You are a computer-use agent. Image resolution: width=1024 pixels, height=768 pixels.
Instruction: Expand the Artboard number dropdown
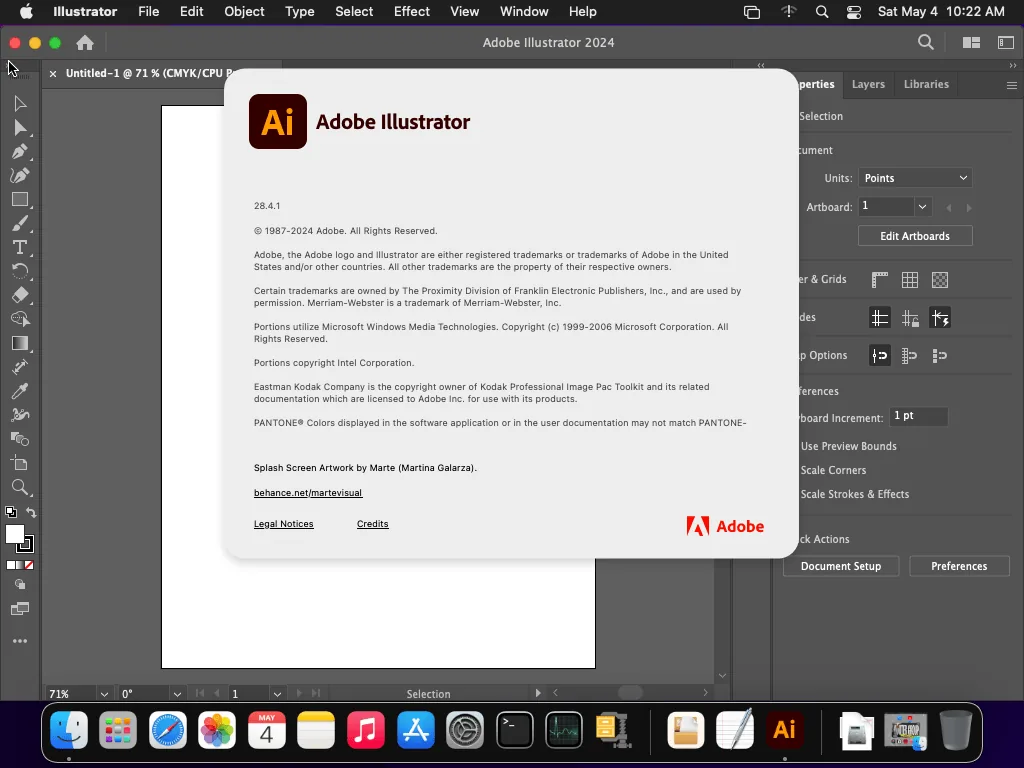[x=922, y=207]
